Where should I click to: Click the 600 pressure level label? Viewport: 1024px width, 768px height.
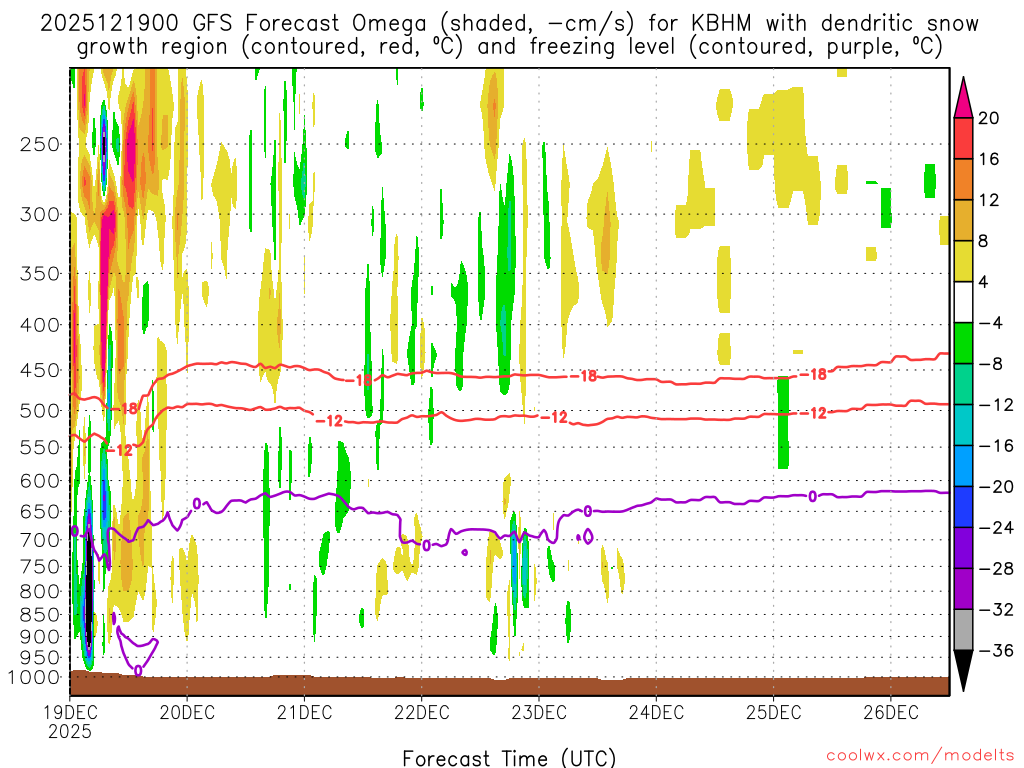40,481
